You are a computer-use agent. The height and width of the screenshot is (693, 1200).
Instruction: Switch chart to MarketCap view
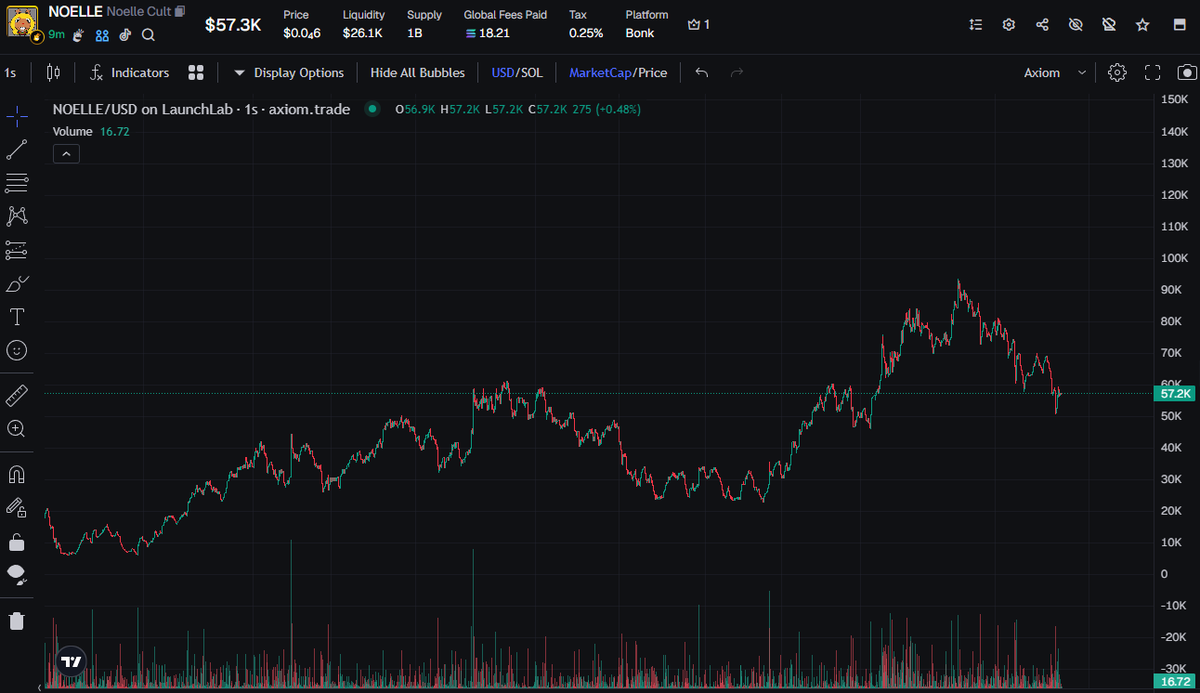pos(599,73)
